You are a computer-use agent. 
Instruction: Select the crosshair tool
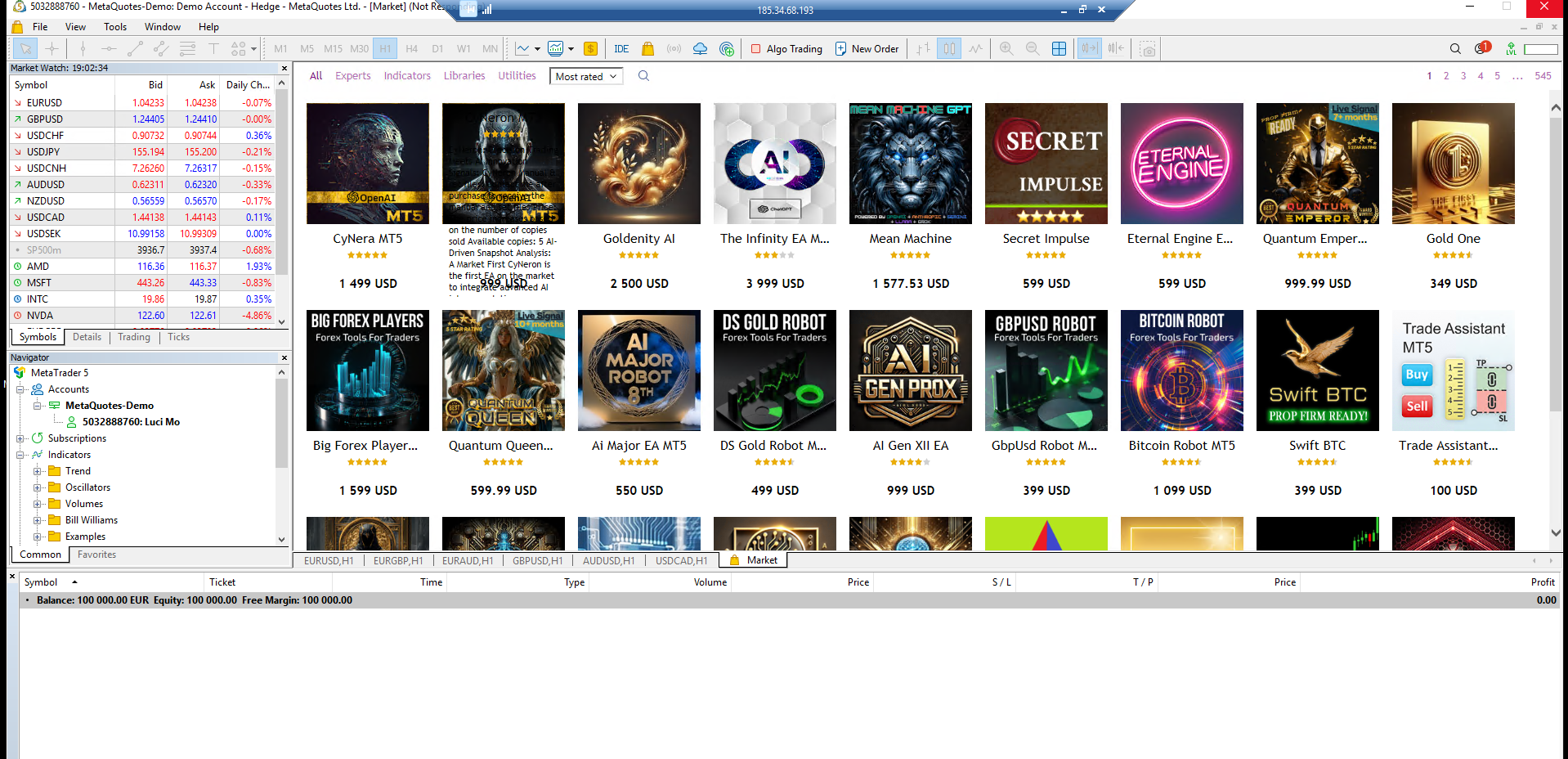pos(52,49)
